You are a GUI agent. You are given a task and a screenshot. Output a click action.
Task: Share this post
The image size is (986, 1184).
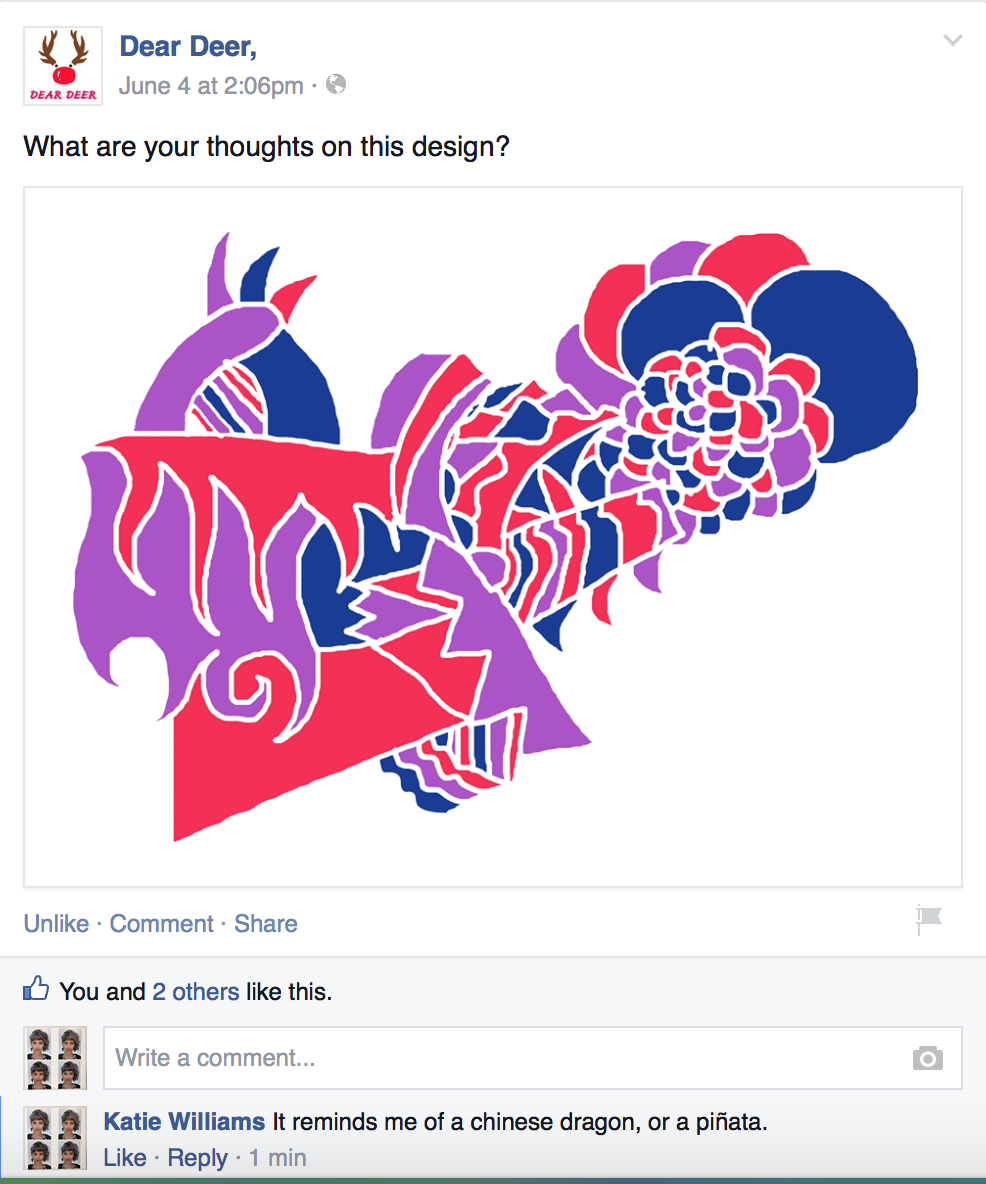click(266, 923)
